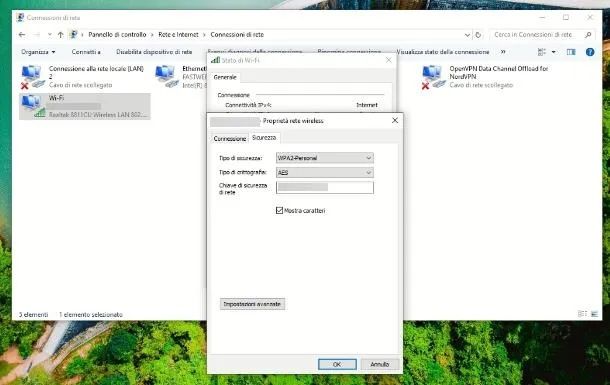Select Connessione alla rete locale (LAN) 2 icon
Viewport: 610px width, 385px height.
pyautogui.click(x=32, y=77)
